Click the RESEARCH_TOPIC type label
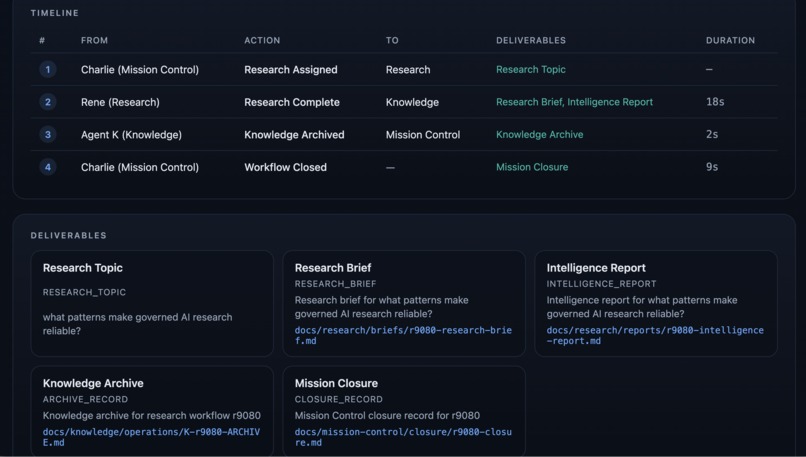The height and width of the screenshot is (457, 806). pos(84,292)
